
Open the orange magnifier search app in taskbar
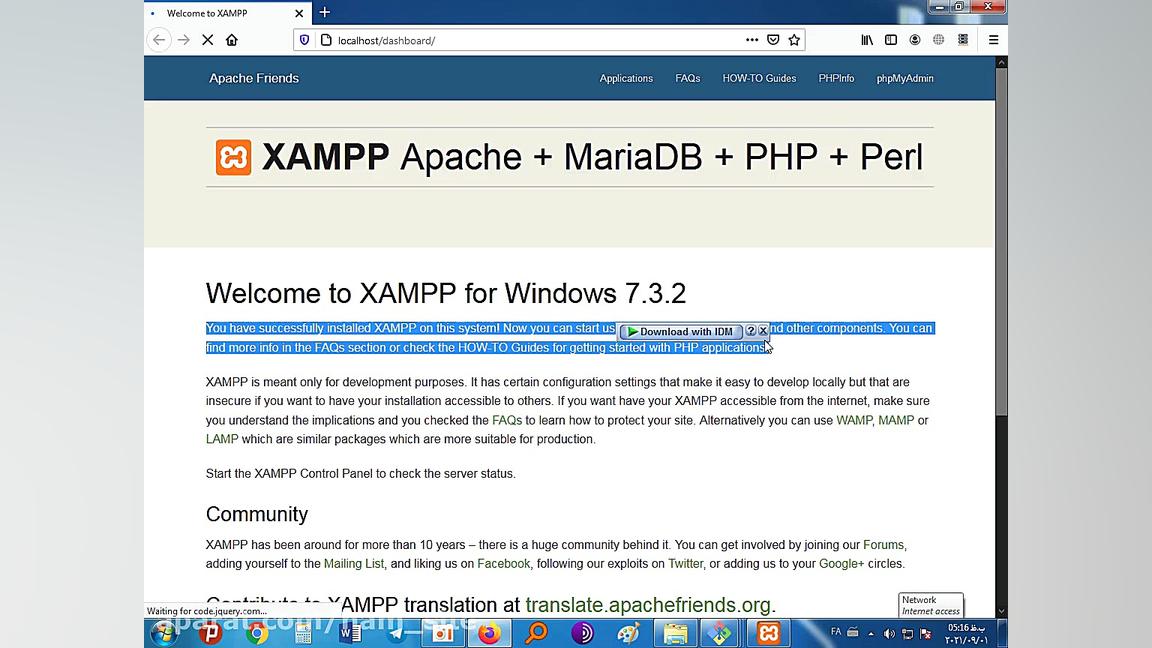[536, 633]
